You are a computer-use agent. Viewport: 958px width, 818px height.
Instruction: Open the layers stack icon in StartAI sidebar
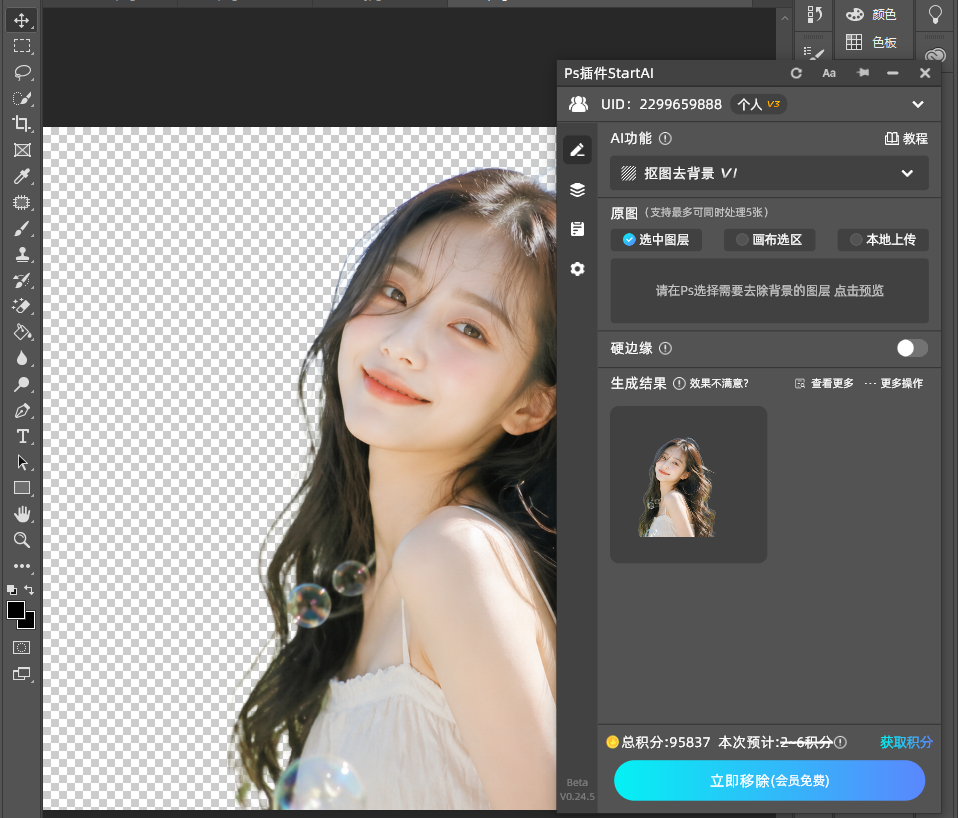(x=577, y=190)
